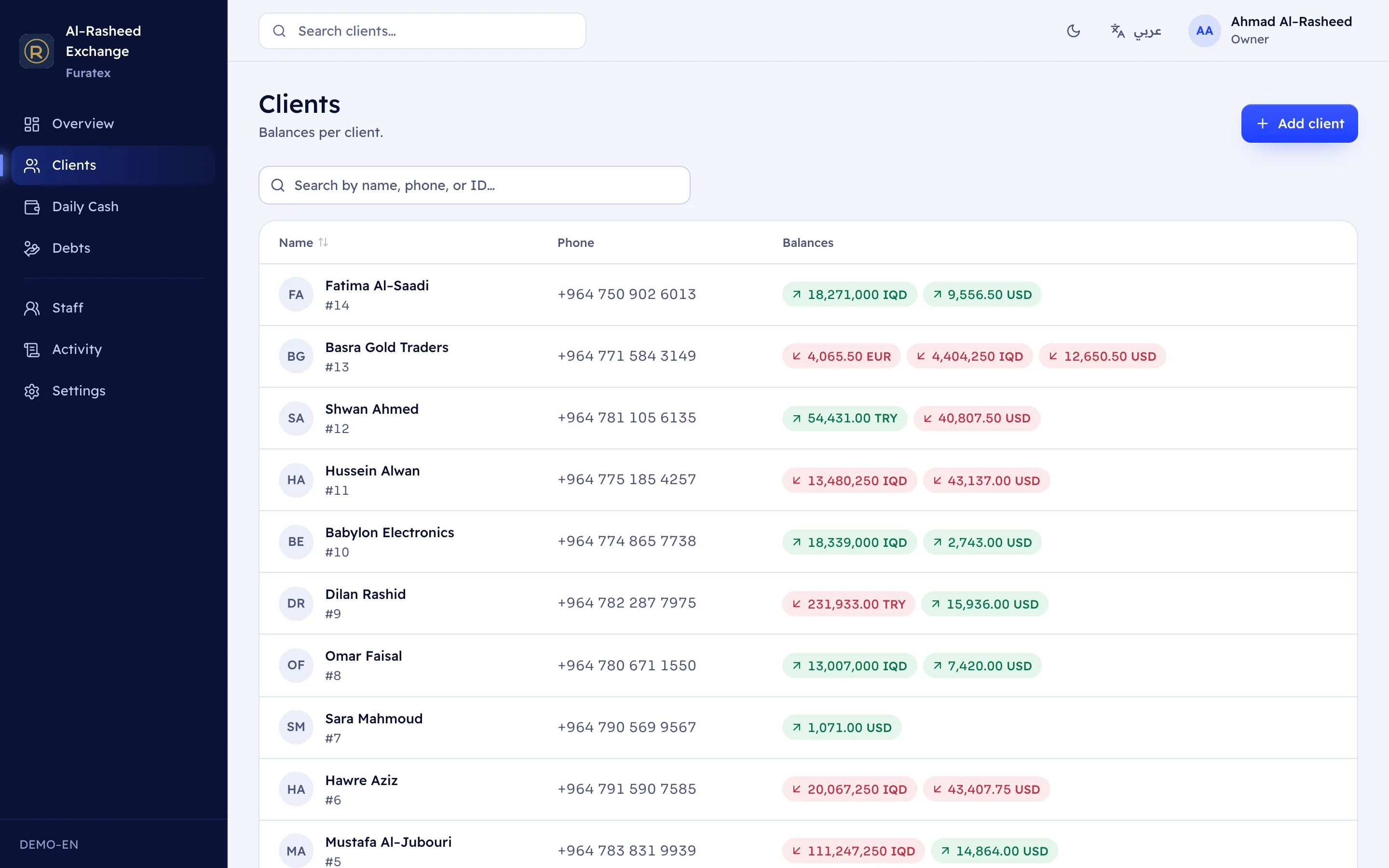The height and width of the screenshot is (868, 1389).
Task: Click the MA avatar for Mustafa Al-Jubouri
Action: click(296, 851)
